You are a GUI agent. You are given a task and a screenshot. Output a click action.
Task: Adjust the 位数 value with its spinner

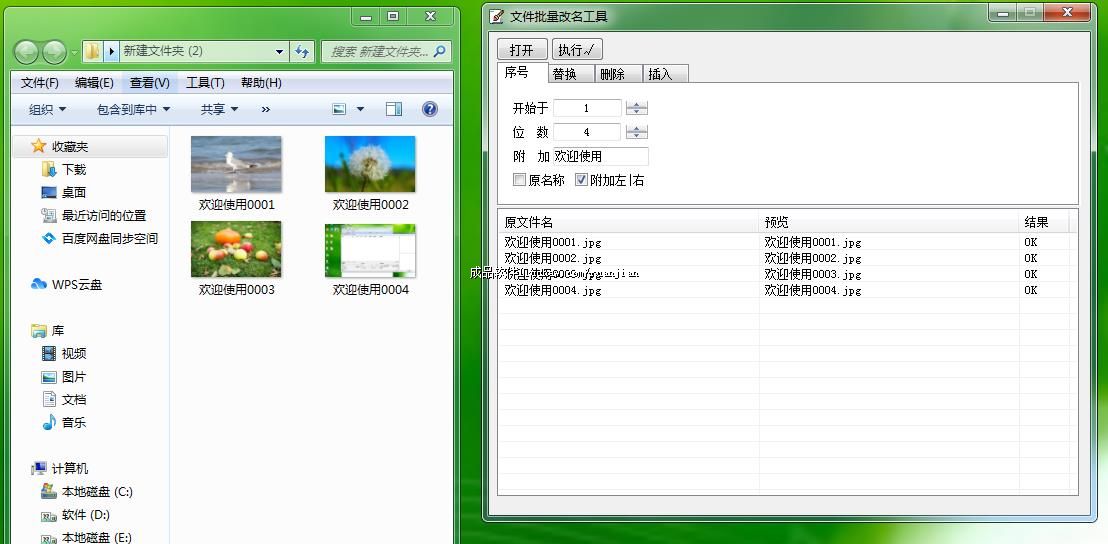coord(637,132)
